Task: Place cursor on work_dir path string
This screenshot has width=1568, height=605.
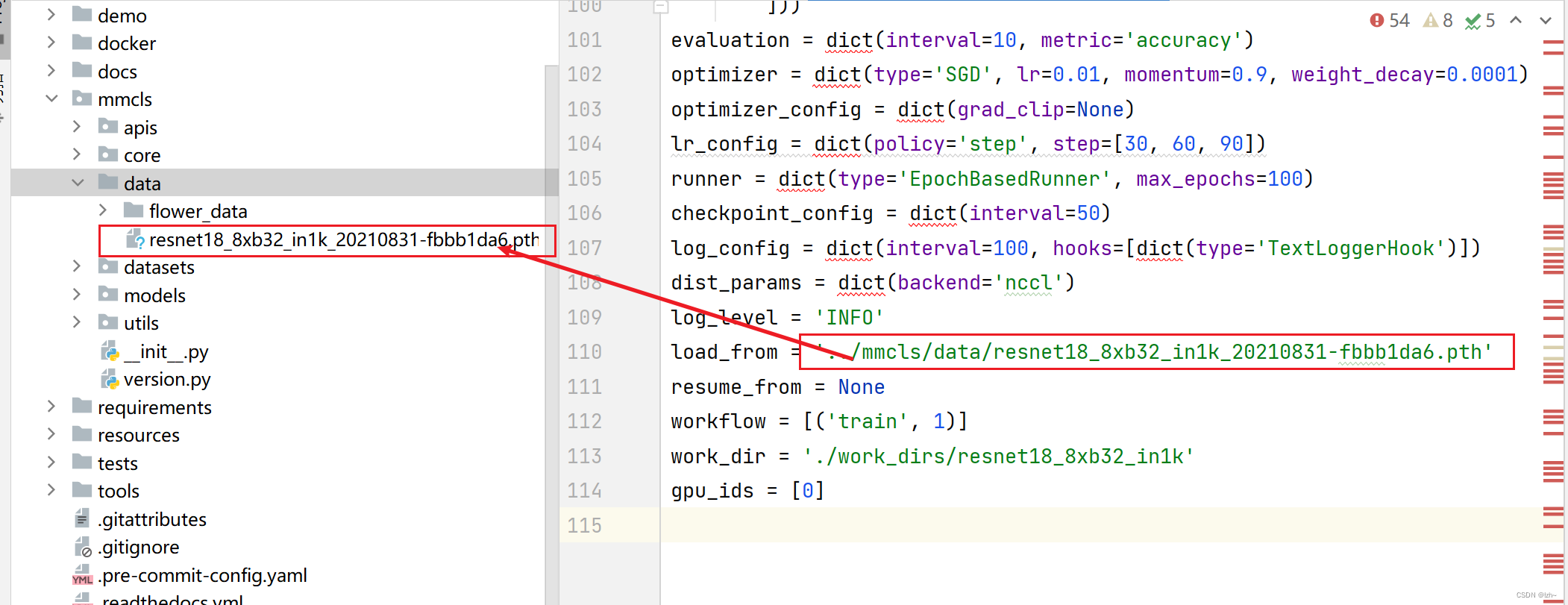Action: click(x=998, y=456)
